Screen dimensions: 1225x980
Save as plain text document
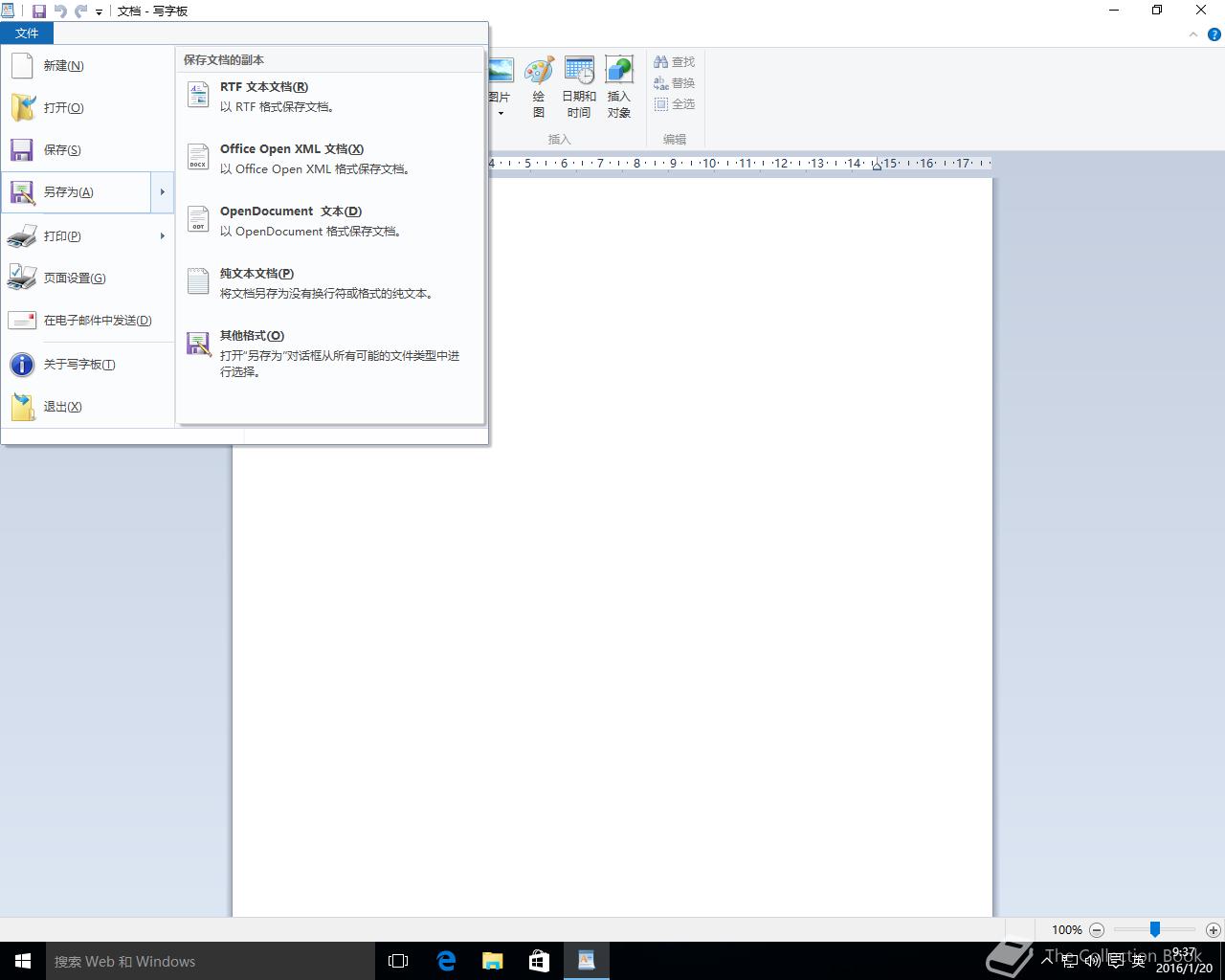tap(329, 283)
